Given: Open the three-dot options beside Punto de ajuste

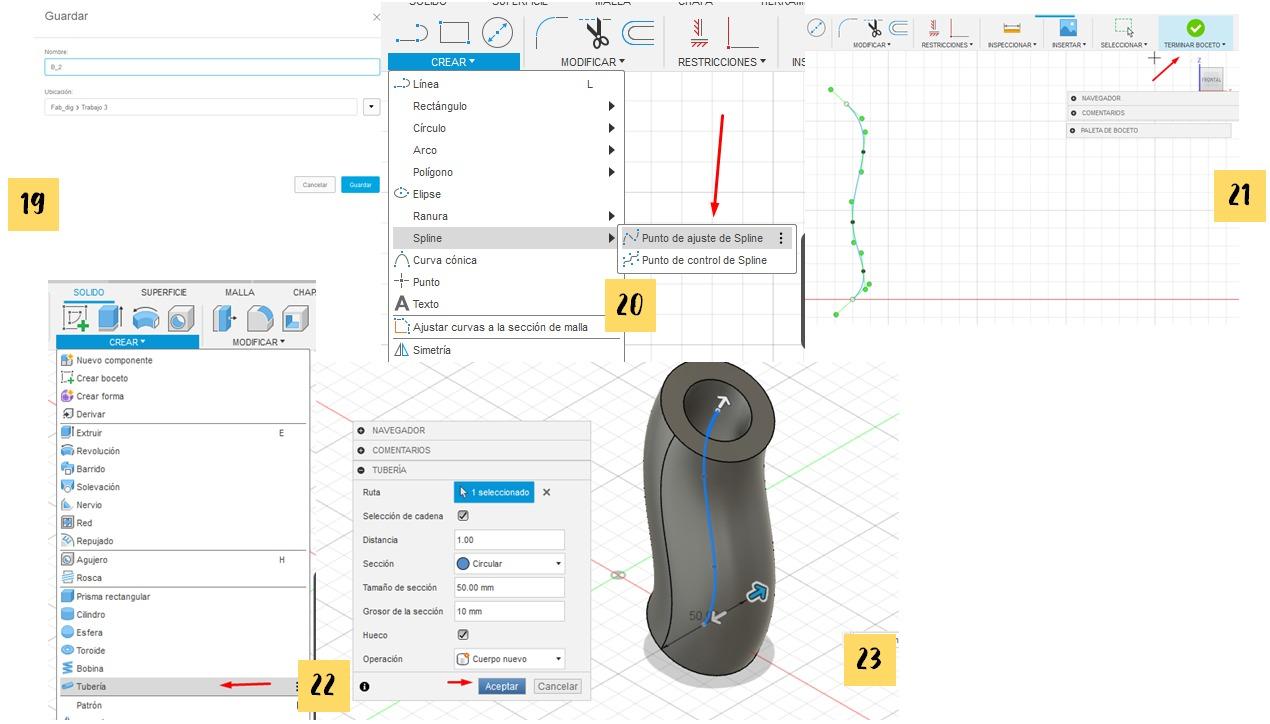Looking at the screenshot, I should (x=781, y=238).
